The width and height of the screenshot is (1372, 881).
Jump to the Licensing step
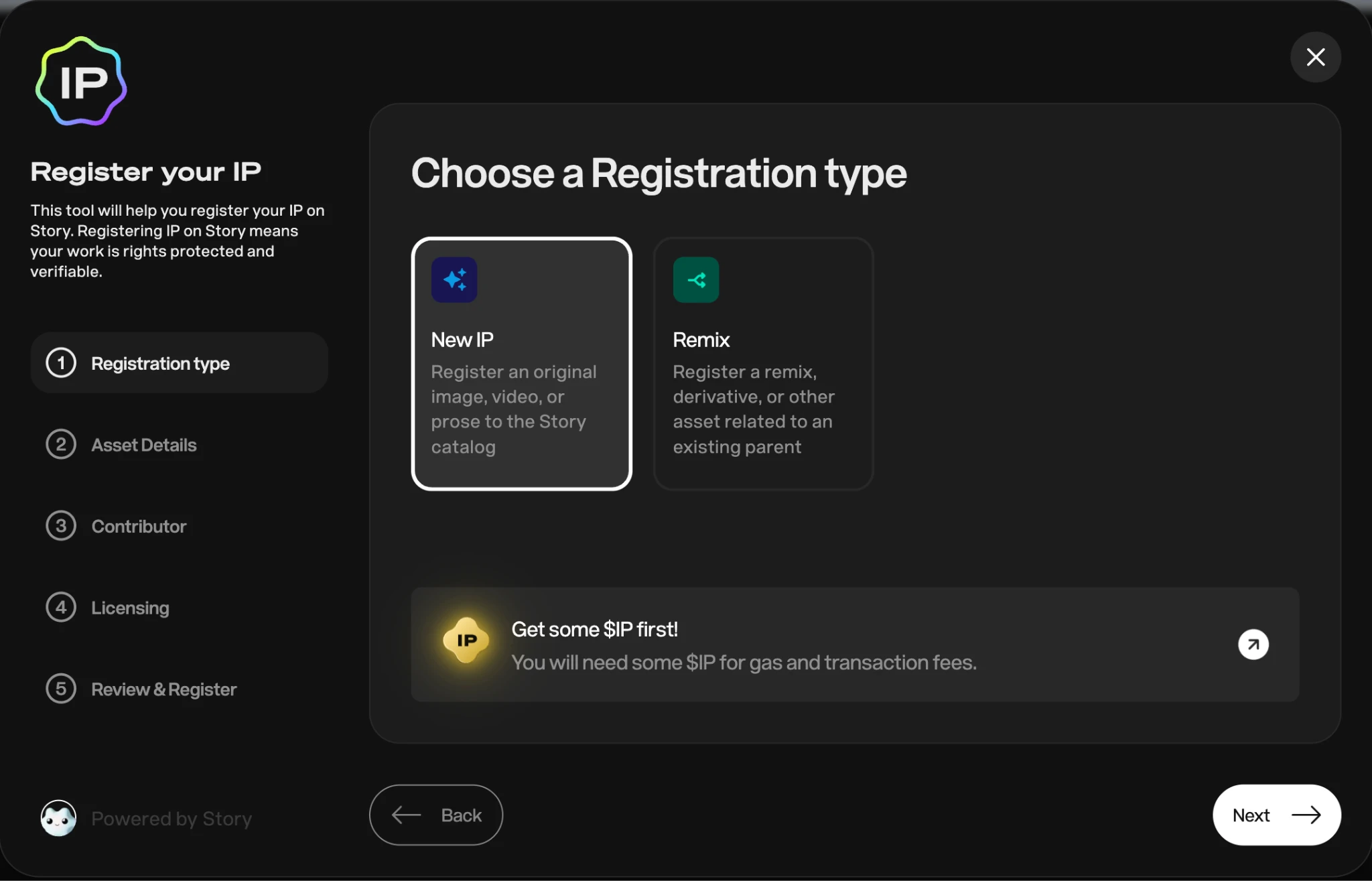pyautogui.click(x=130, y=608)
